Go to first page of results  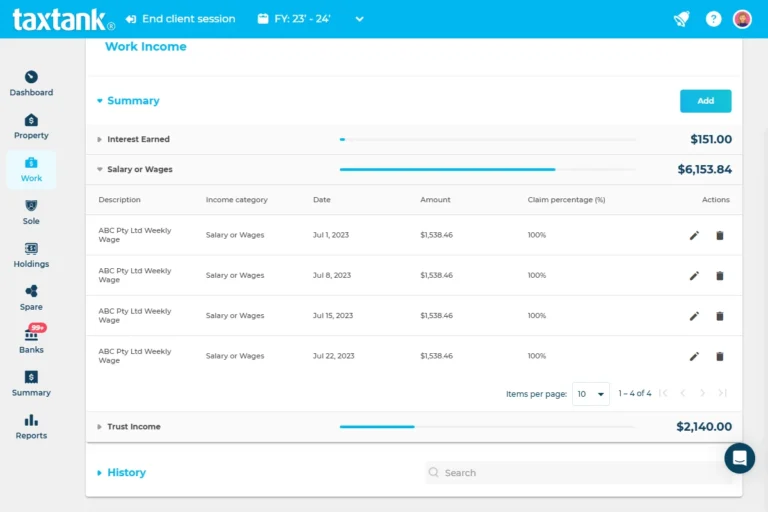point(663,393)
